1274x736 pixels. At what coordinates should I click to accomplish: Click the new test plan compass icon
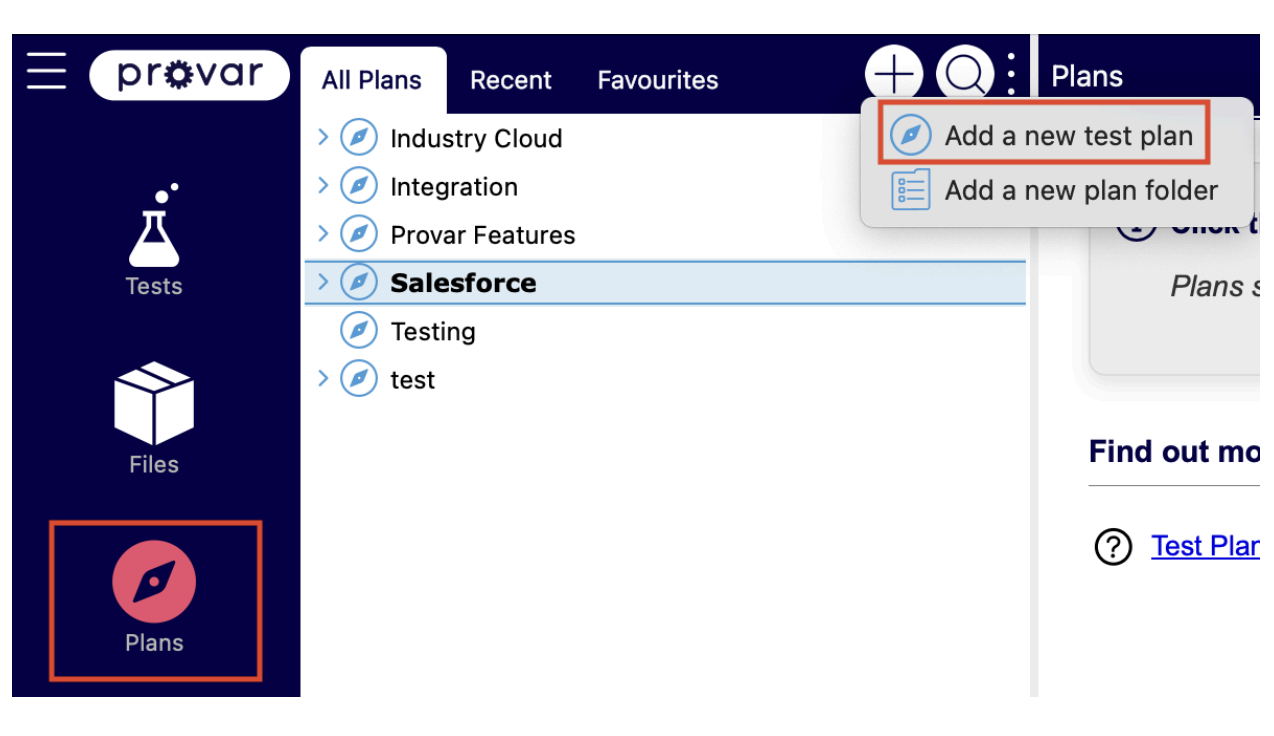point(910,135)
